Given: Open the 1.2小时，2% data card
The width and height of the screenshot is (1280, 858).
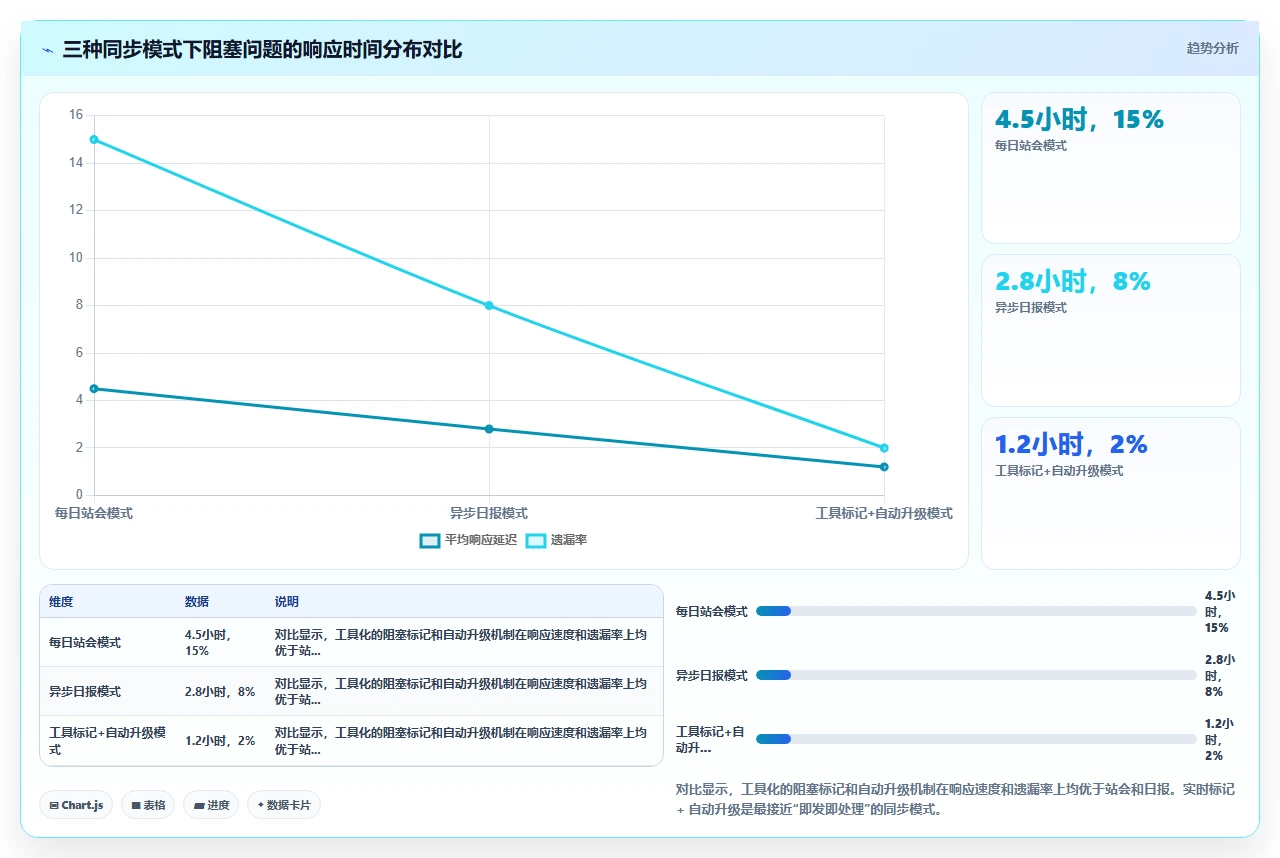Looking at the screenshot, I should pos(1110,493).
